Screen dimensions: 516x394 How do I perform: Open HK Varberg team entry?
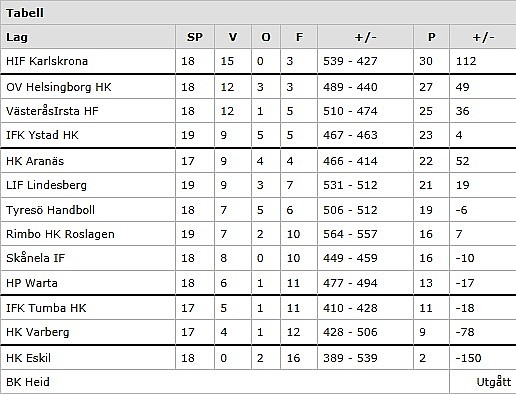(38, 332)
